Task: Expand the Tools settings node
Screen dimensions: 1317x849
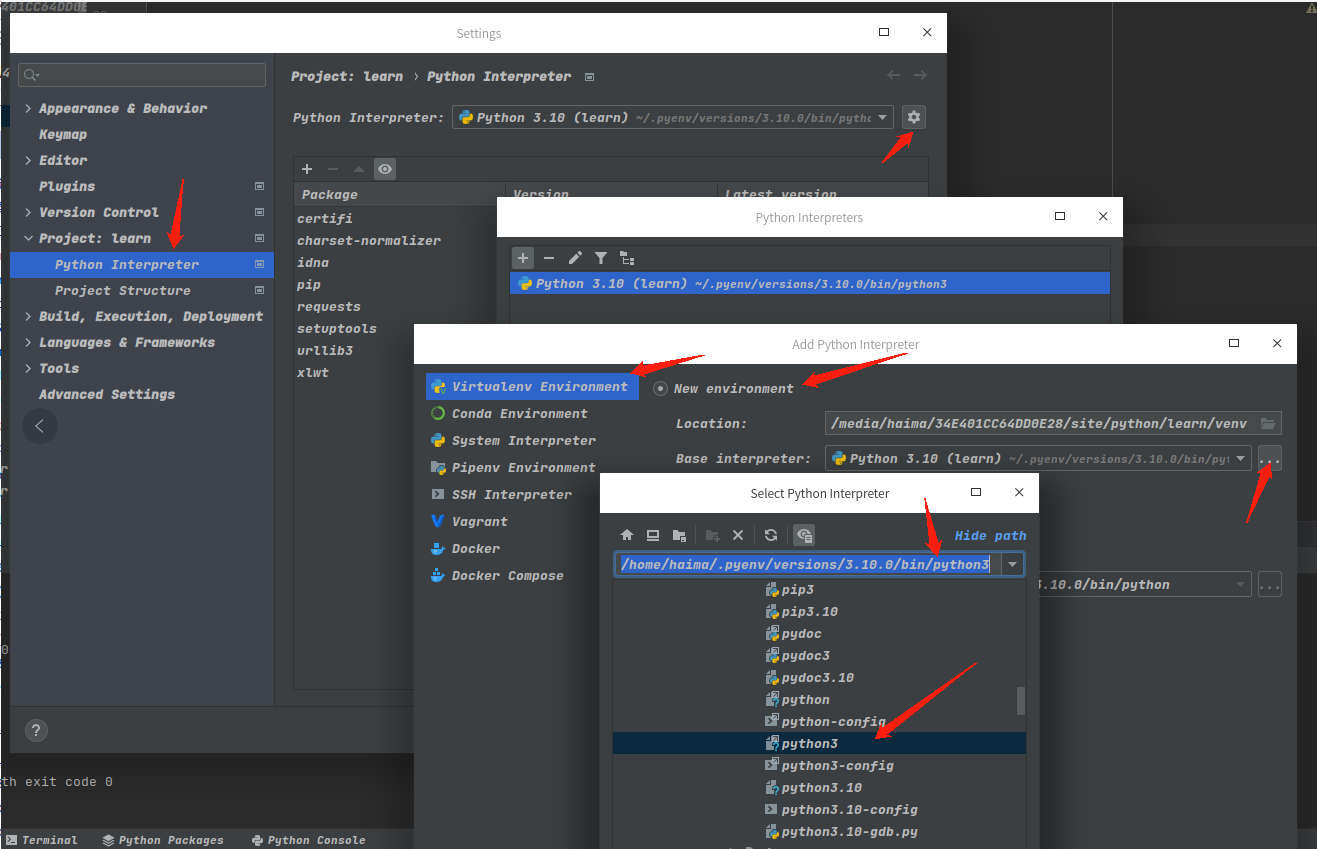Action: coord(28,368)
